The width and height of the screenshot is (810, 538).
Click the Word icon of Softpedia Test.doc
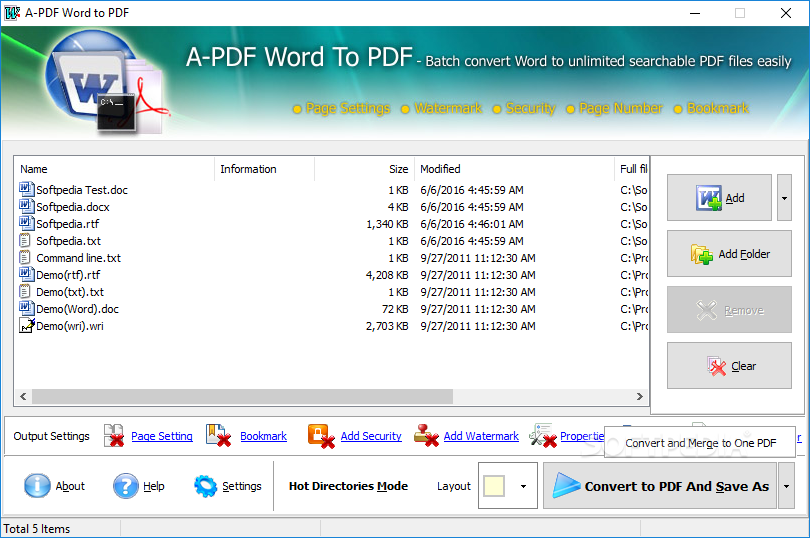tap(26, 189)
